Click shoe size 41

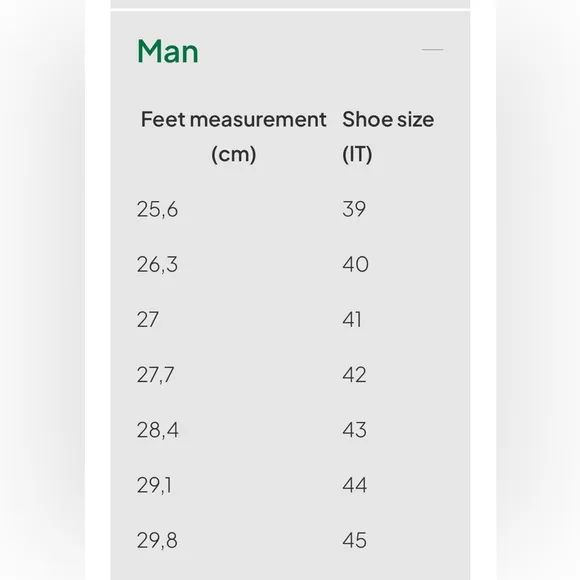tap(351, 319)
